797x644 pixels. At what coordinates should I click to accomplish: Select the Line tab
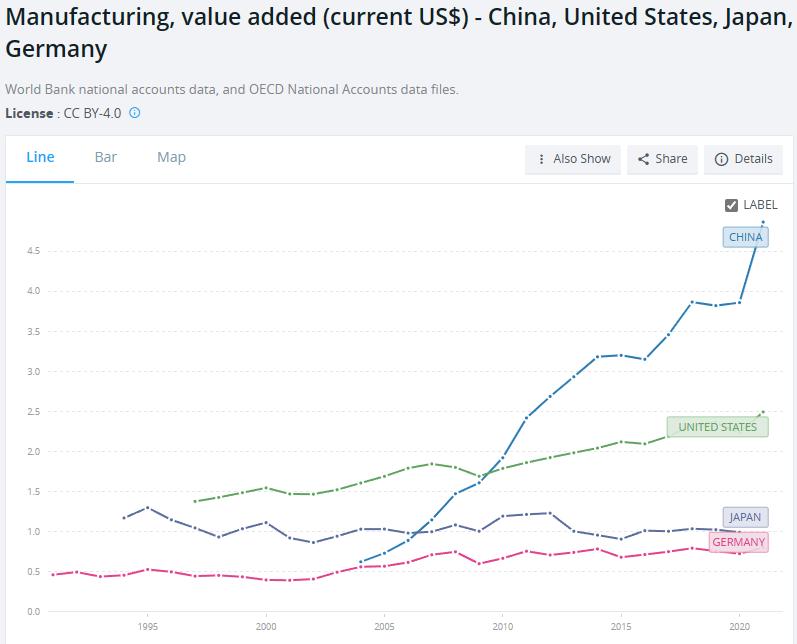[40, 157]
